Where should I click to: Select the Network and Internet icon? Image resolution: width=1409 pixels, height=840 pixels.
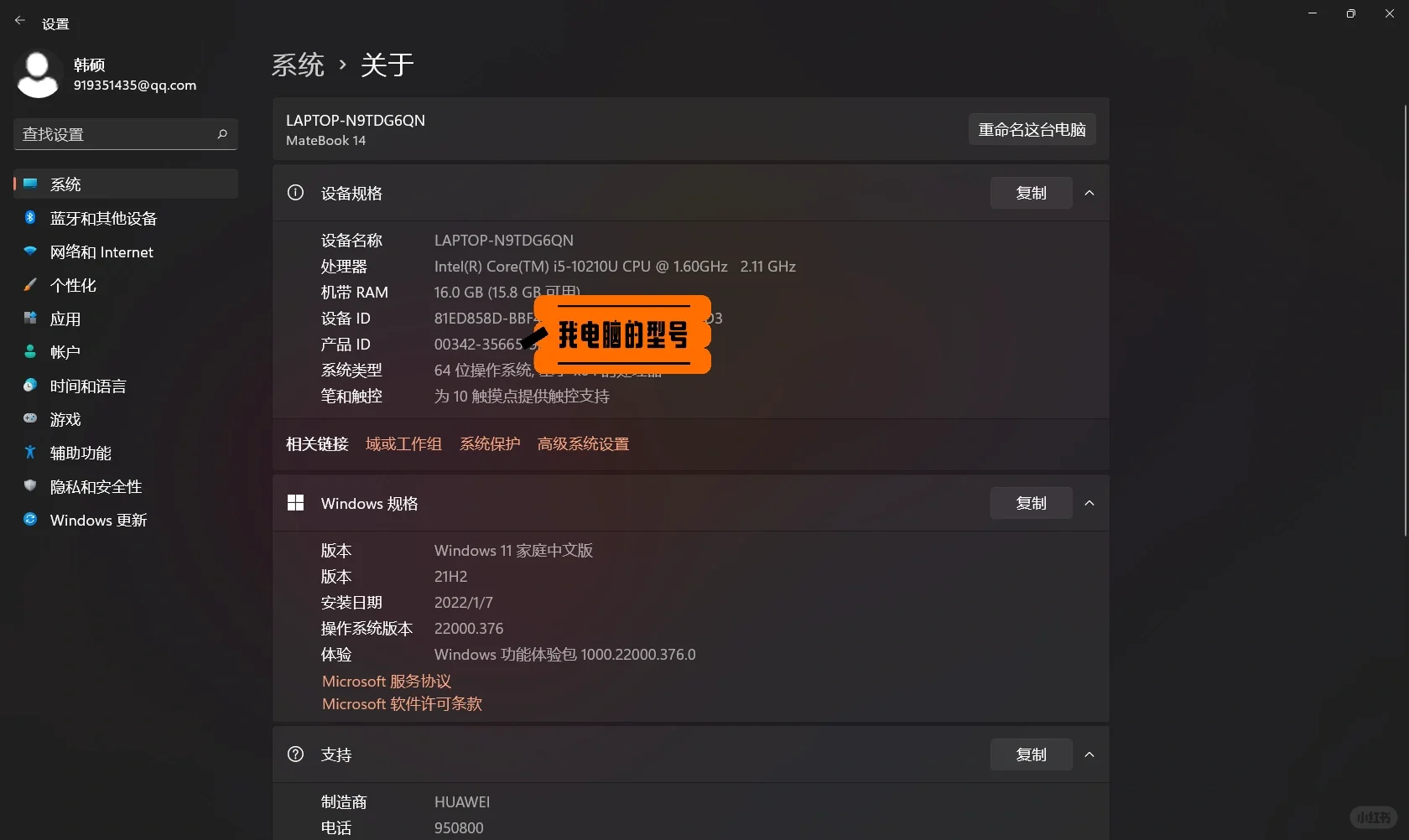(30, 251)
